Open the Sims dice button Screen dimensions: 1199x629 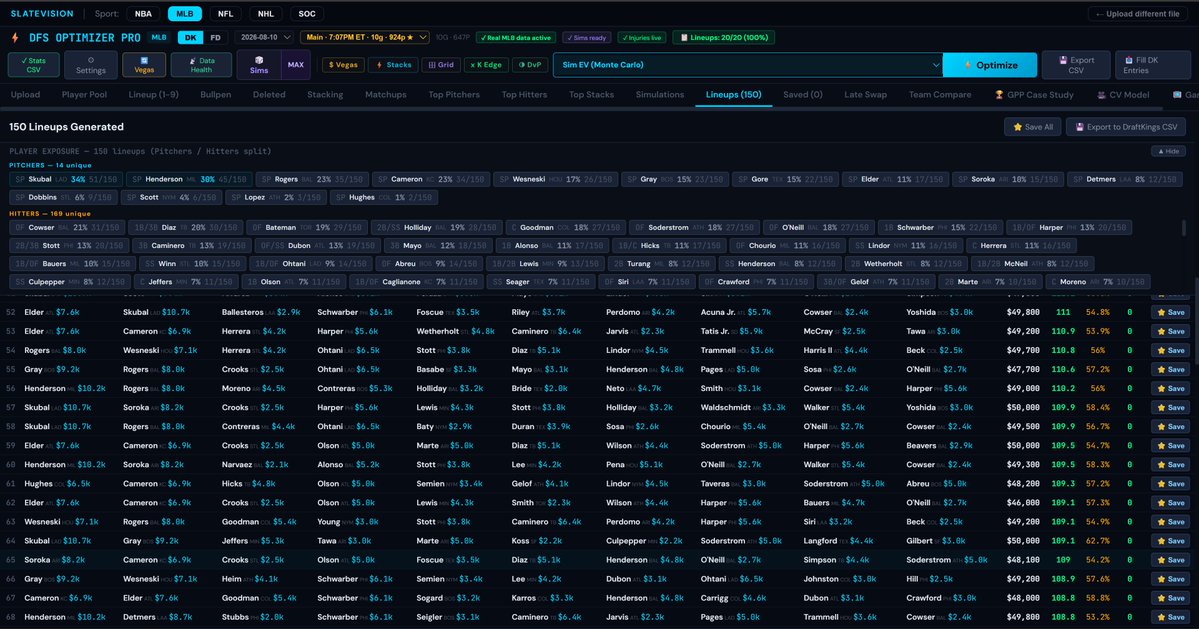pyautogui.click(x=258, y=65)
